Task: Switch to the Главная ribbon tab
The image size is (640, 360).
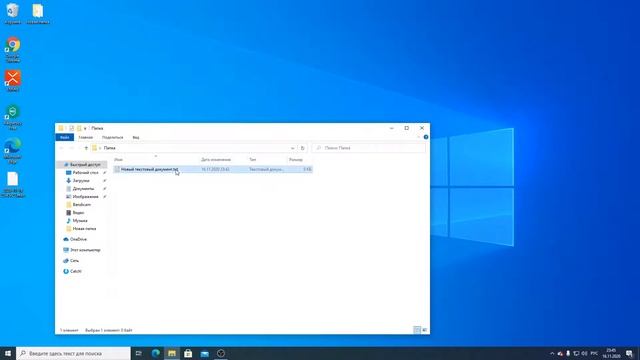Action: [x=86, y=138]
